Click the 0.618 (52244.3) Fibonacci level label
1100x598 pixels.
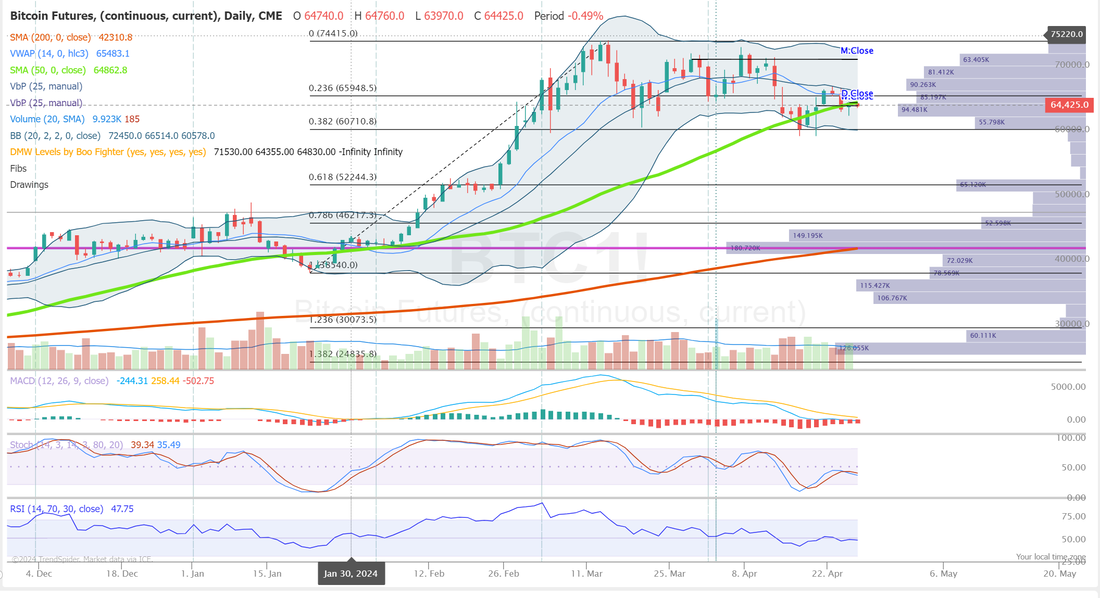(x=342, y=177)
